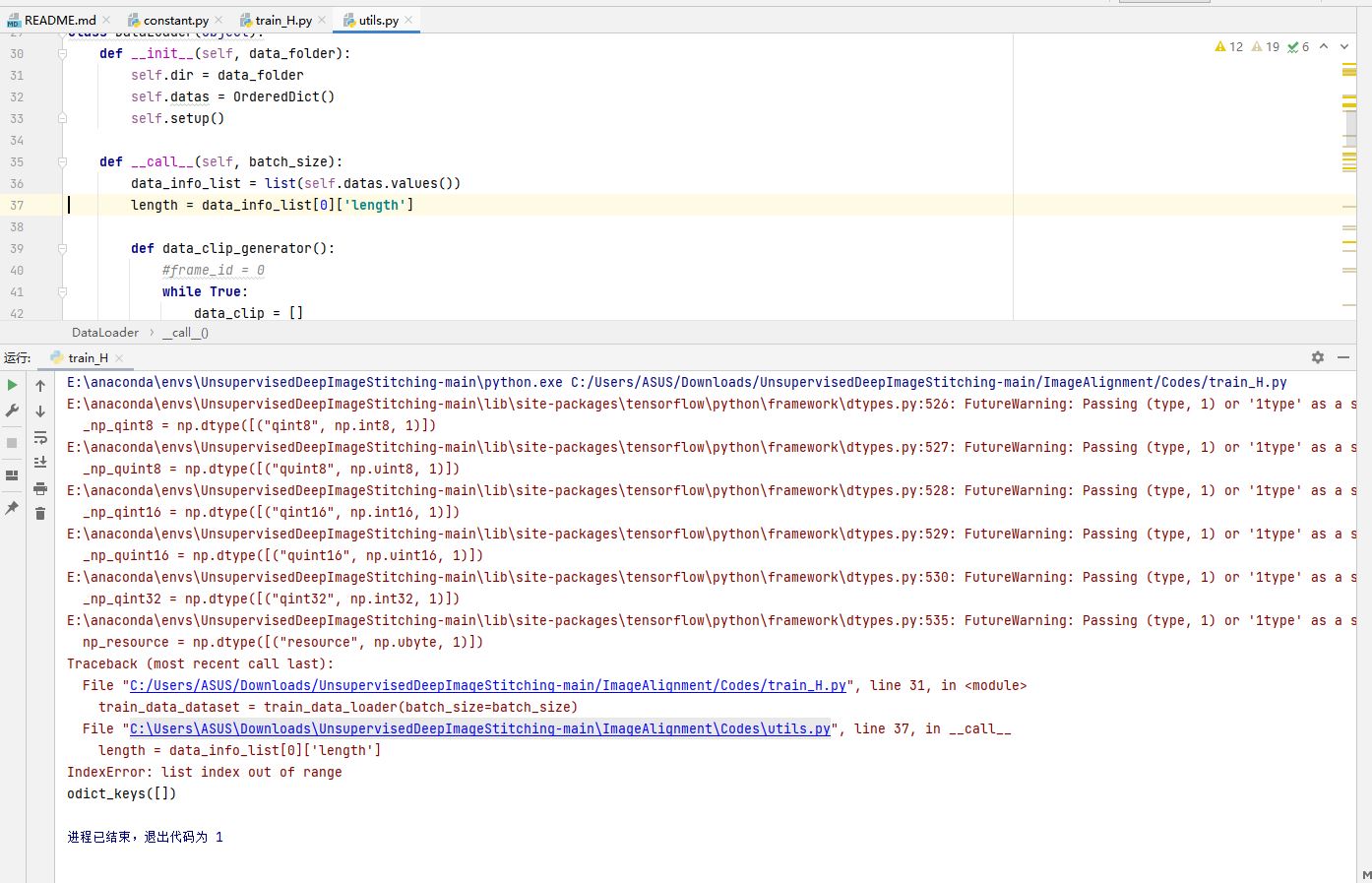Screen dimensions: 1372x883
Task: Collapse fold arrow next to self.setup line
Action: (x=62, y=118)
